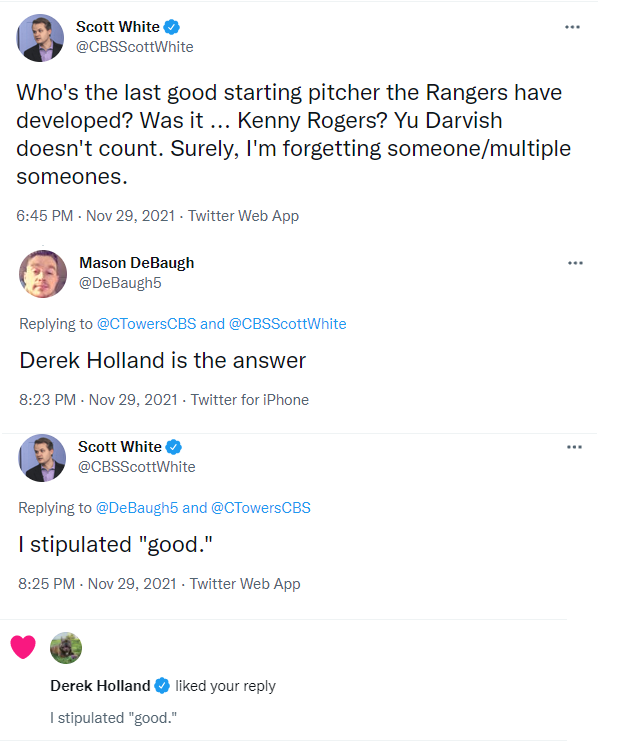
Task: Click the Twitter for iPhone source label
Action: coord(250,400)
